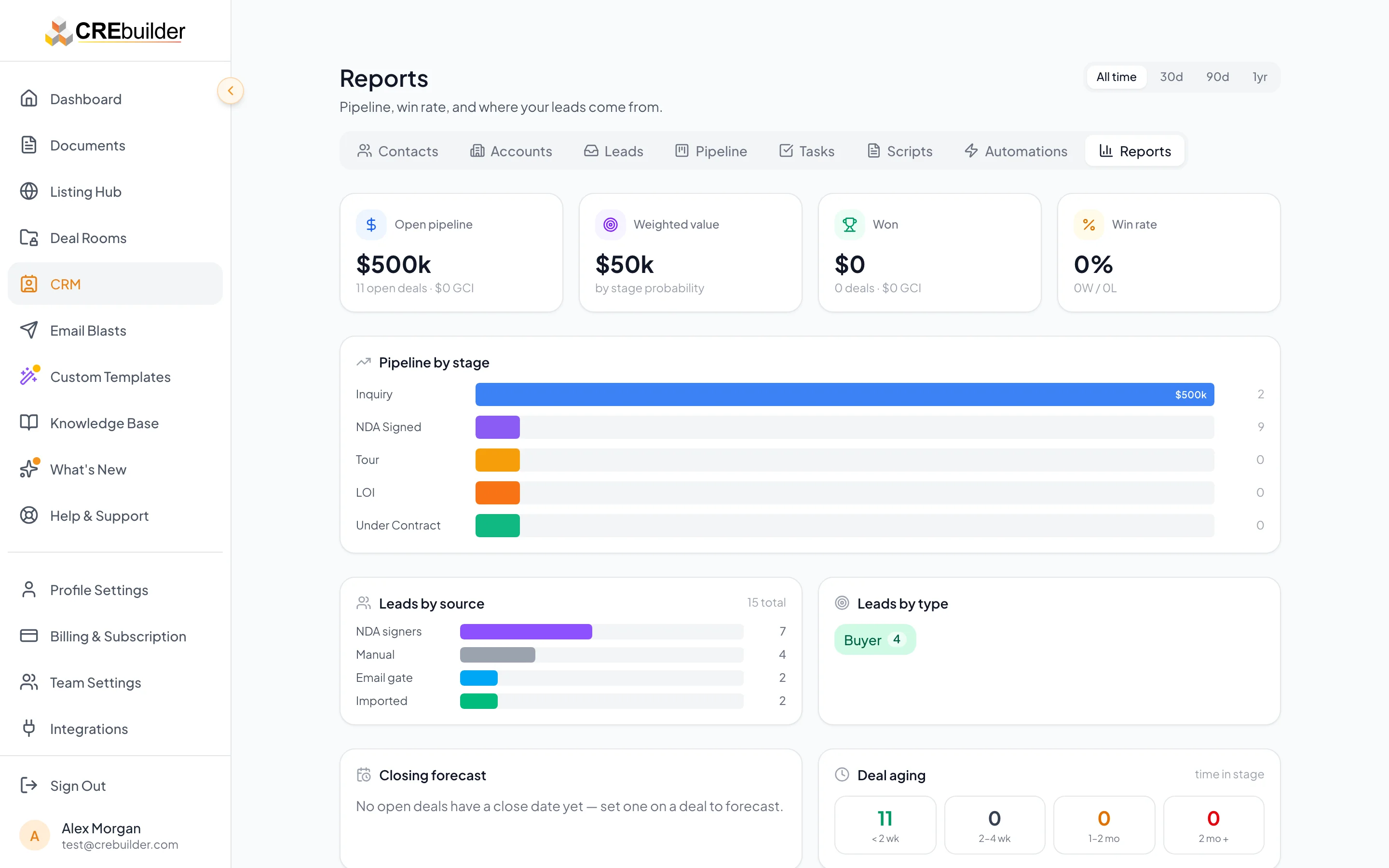Click the Won trophy icon

(849, 224)
